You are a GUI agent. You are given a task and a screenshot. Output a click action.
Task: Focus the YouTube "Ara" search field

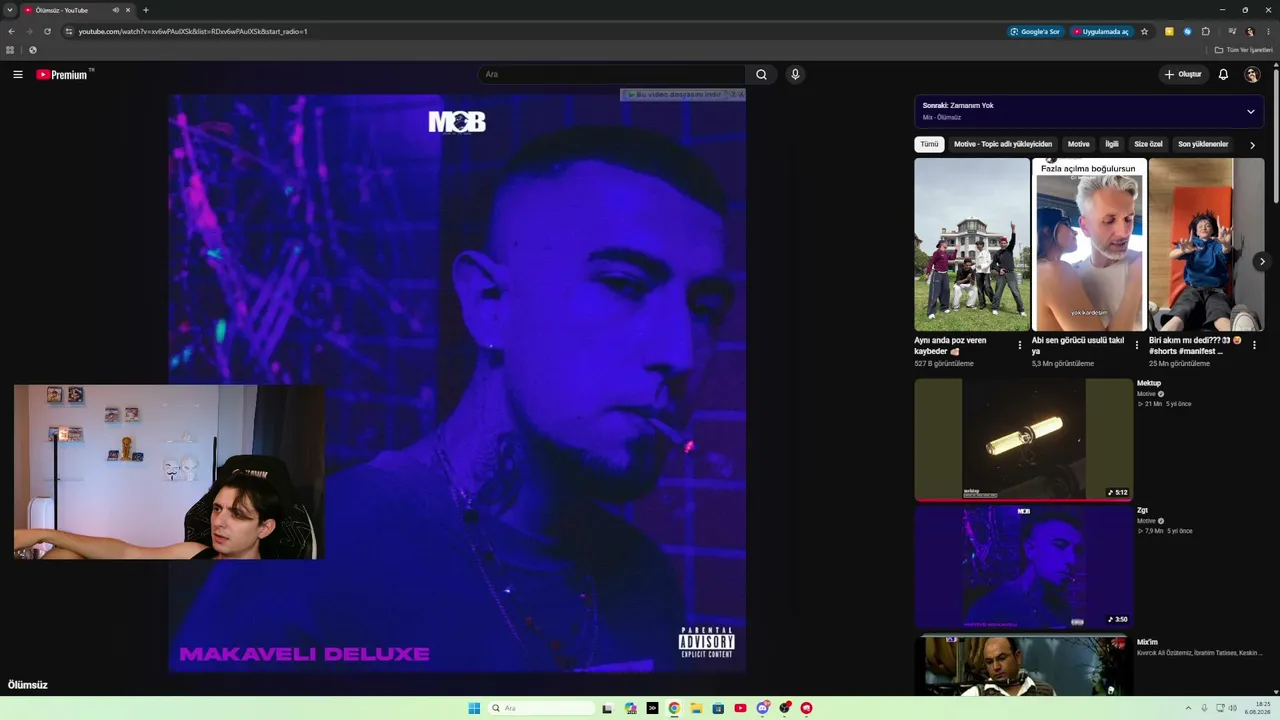[x=612, y=74]
